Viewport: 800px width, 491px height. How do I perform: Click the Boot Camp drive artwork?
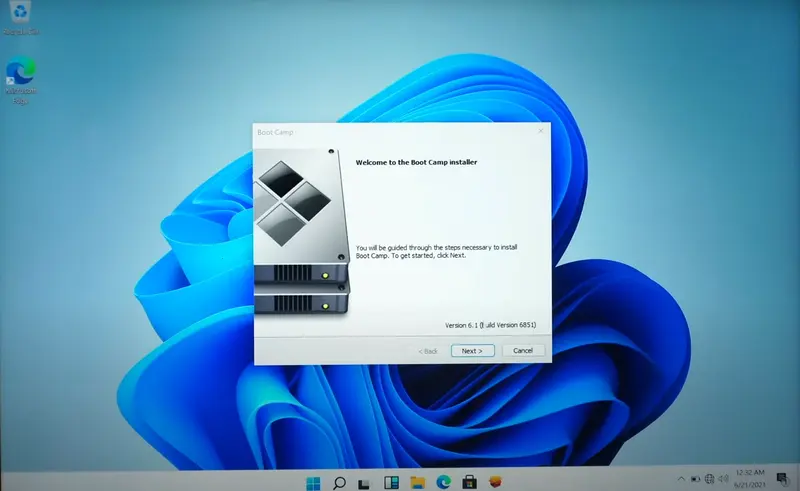[x=302, y=232]
